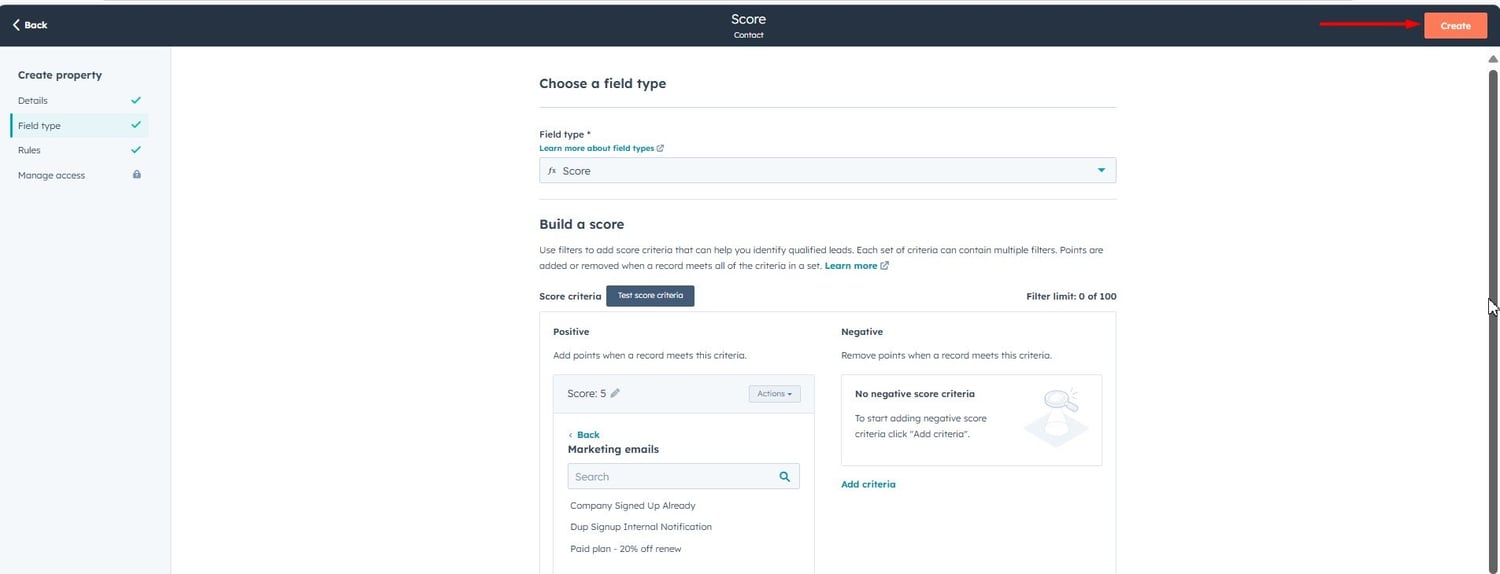Focus the Marketing emails search field
Image resolution: width=1500 pixels, height=574 pixels.
click(683, 477)
